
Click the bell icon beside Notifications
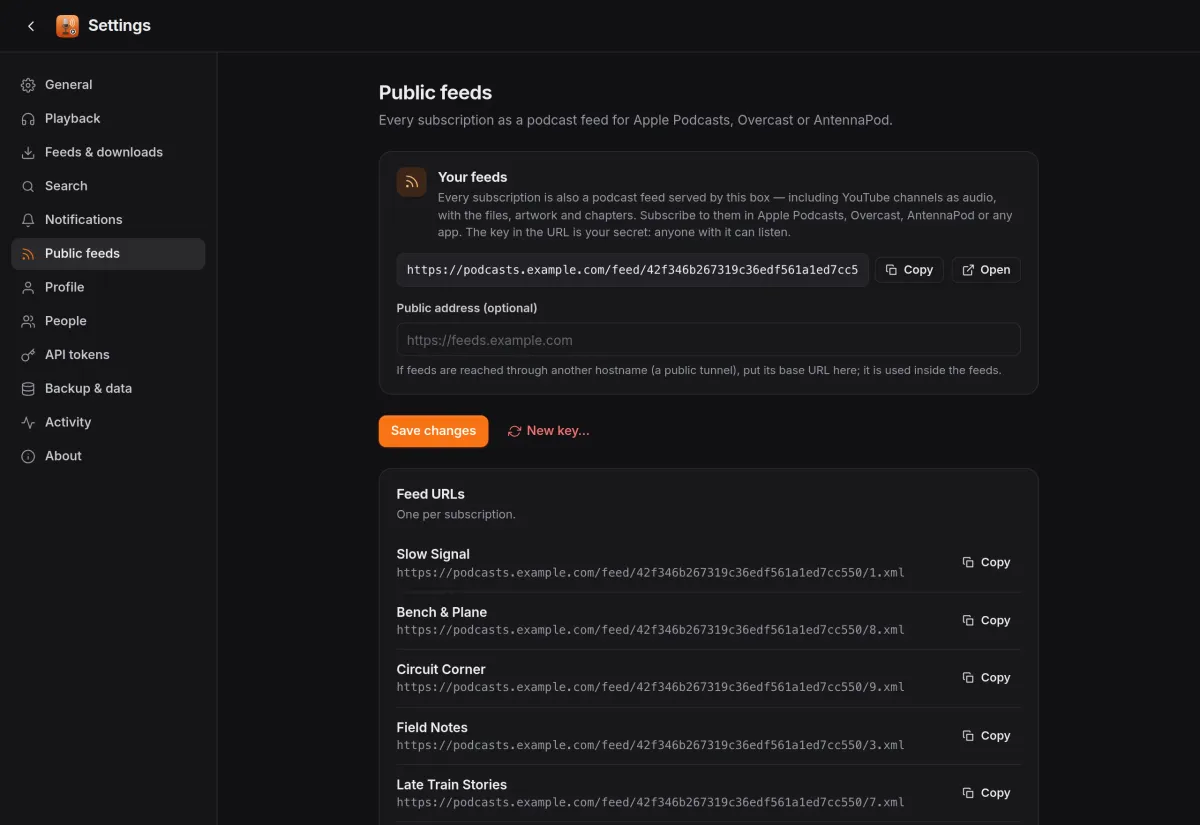pos(28,220)
